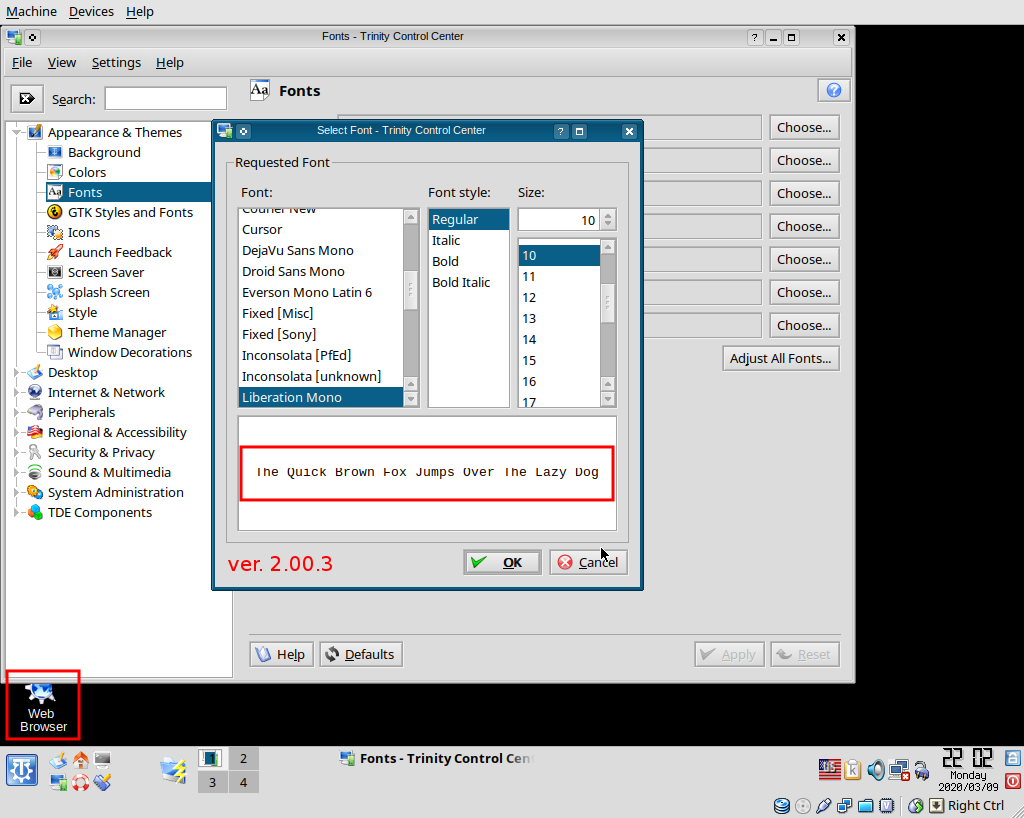Screen dimensions: 1024x818
Task: Click the office writer quick-launch icon
Action: [x=59, y=760]
